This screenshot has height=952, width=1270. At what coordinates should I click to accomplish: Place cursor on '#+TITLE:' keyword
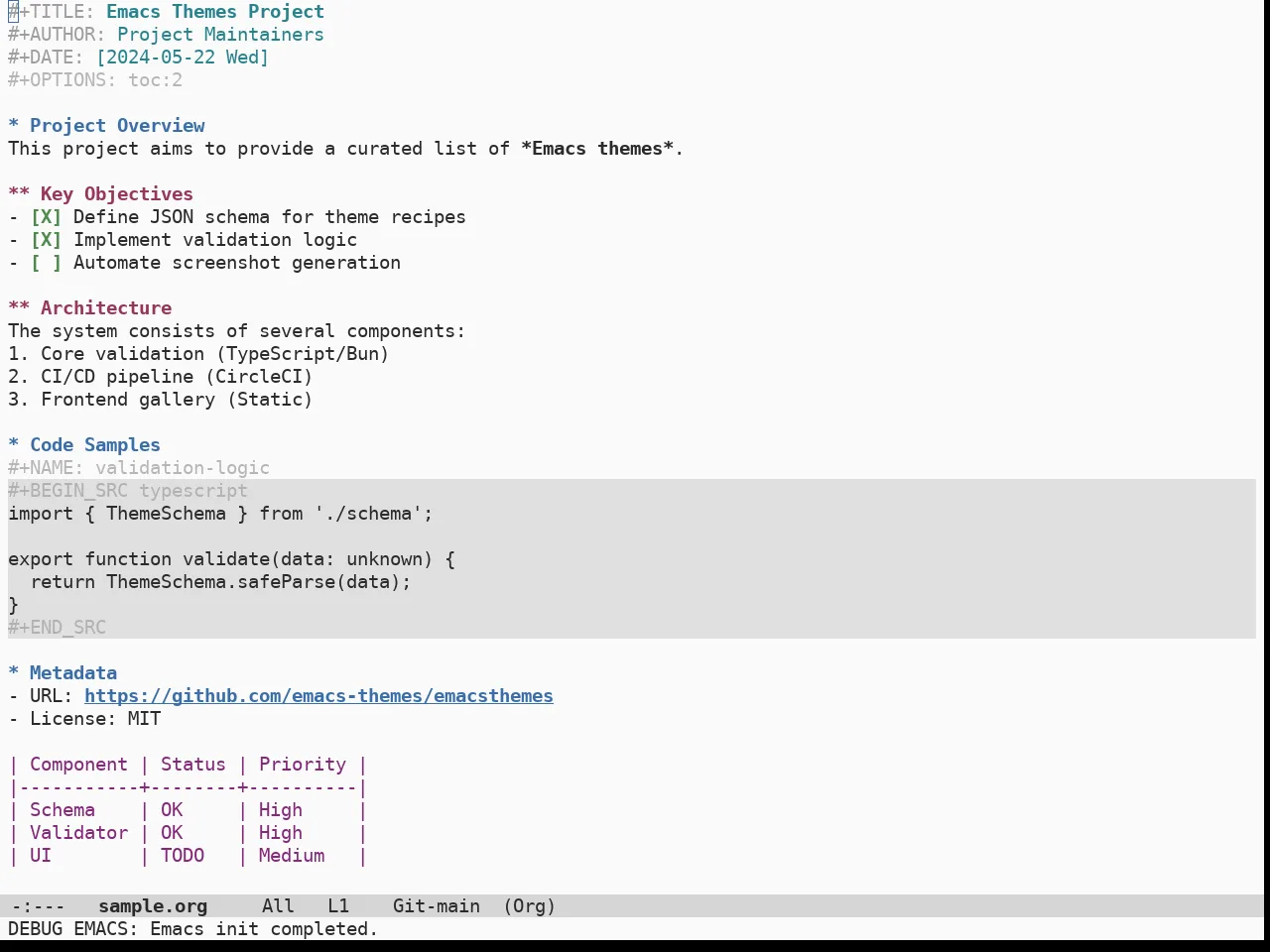[x=52, y=12]
